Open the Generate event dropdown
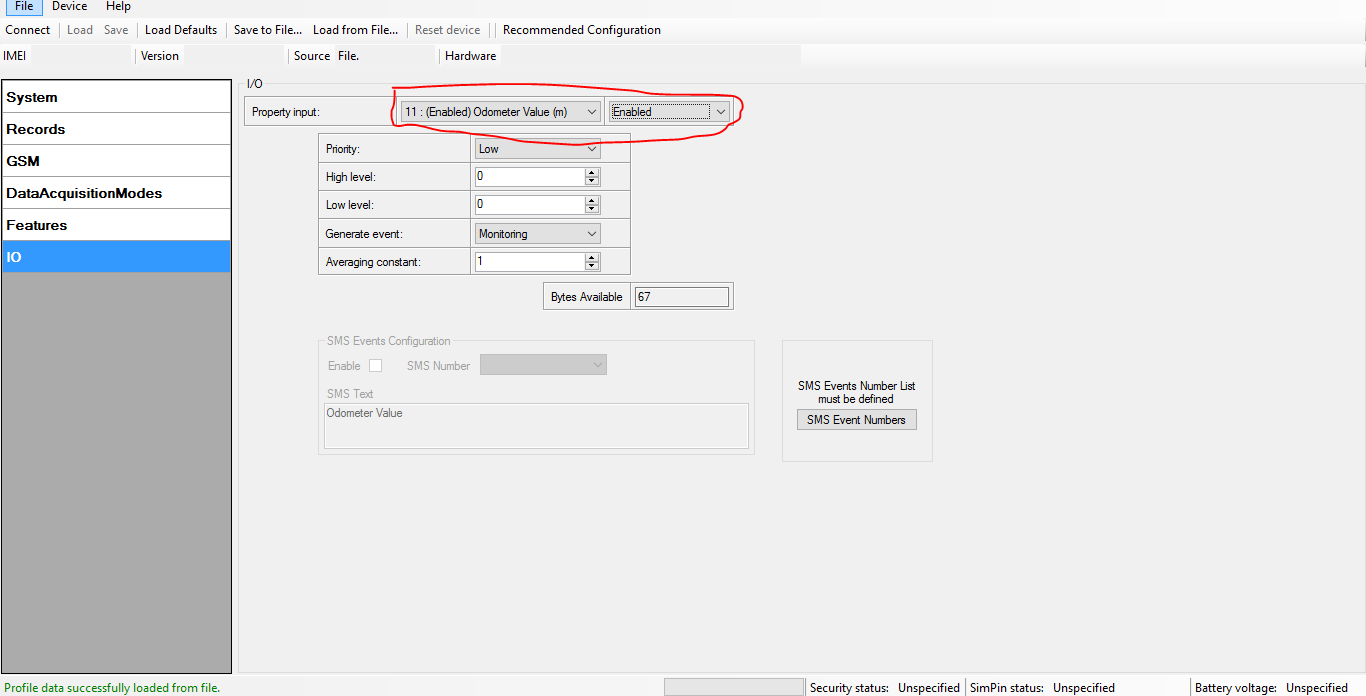The height and width of the screenshot is (696, 1366). tap(538, 234)
